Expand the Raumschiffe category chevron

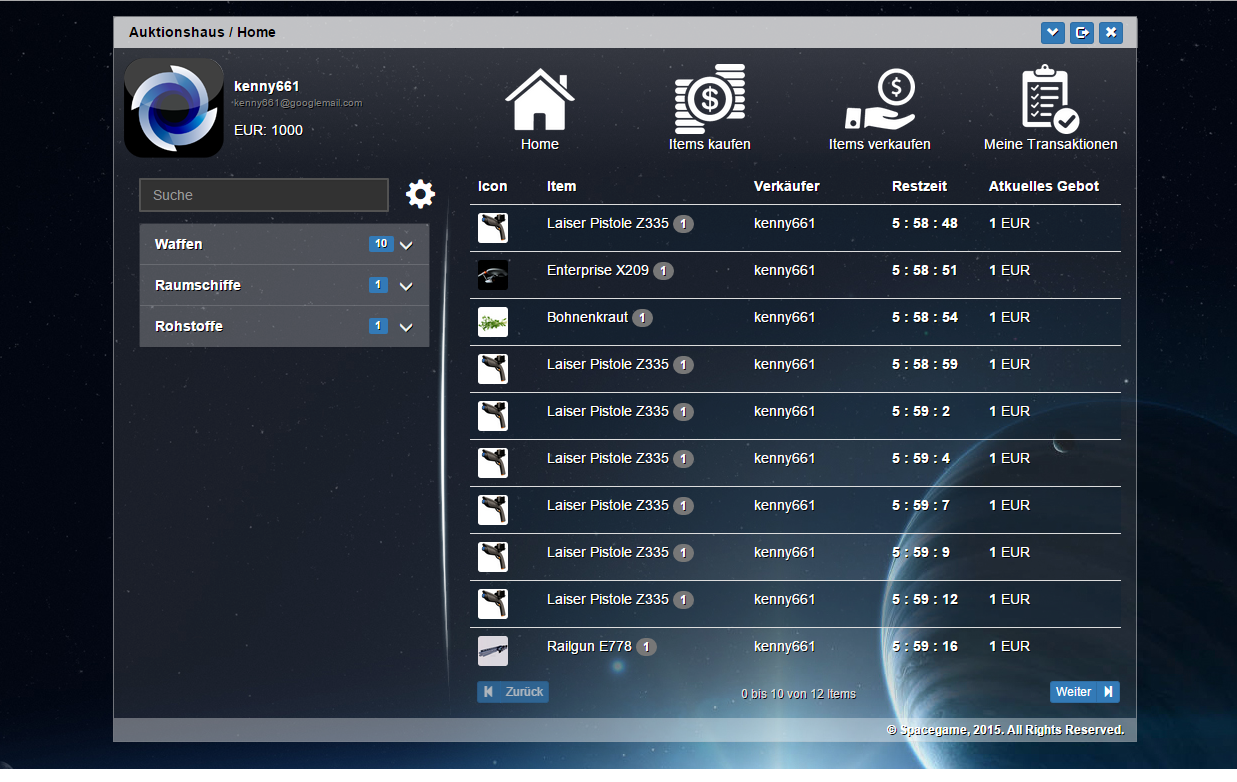[406, 286]
